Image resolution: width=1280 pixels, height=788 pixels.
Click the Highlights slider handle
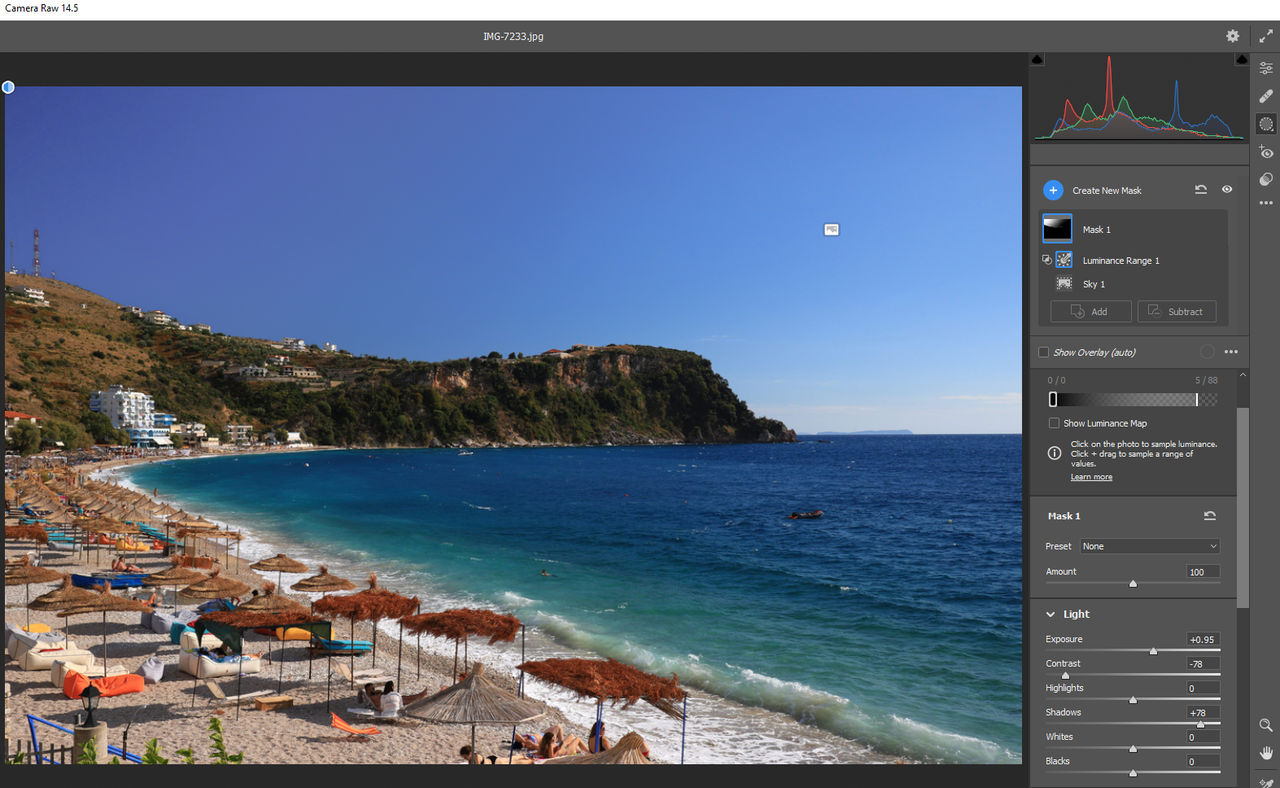point(1133,700)
